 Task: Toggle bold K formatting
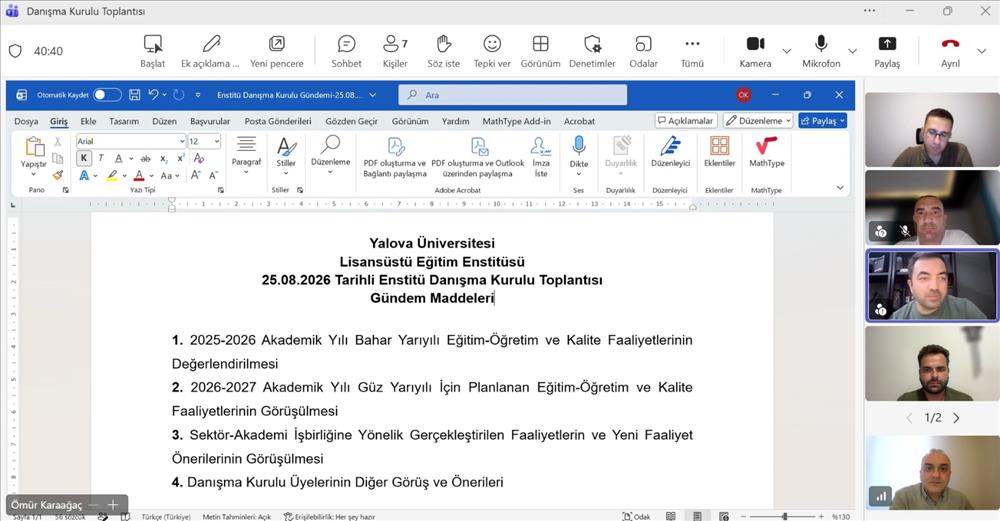(84, 158)
